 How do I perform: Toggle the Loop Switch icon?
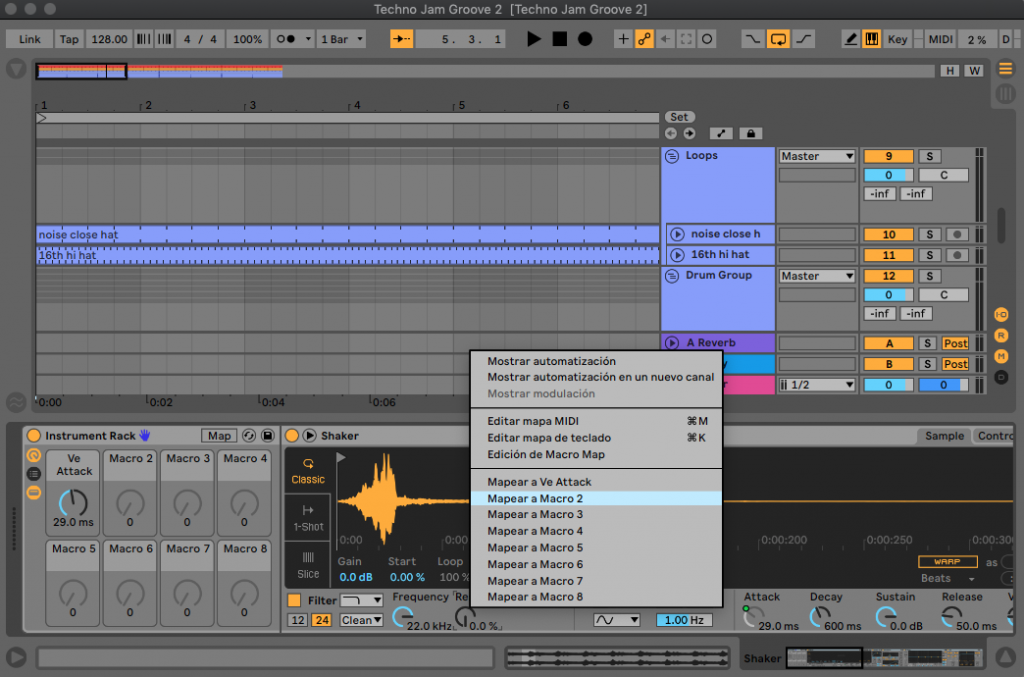tap(778, 39)
